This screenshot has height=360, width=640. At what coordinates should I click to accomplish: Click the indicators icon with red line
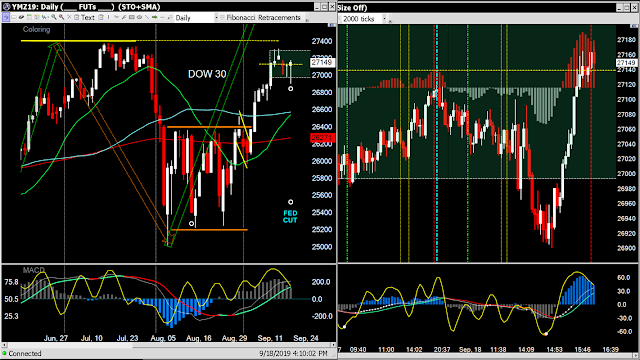tap(44, 17)
